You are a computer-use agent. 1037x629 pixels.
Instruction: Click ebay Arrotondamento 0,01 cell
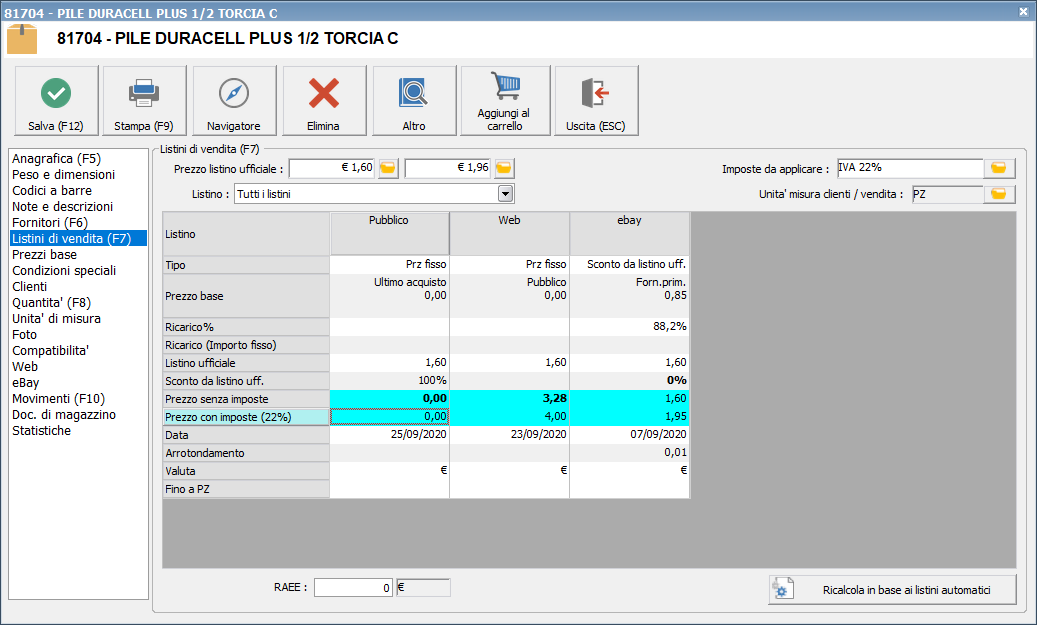[x=629, y=453]
